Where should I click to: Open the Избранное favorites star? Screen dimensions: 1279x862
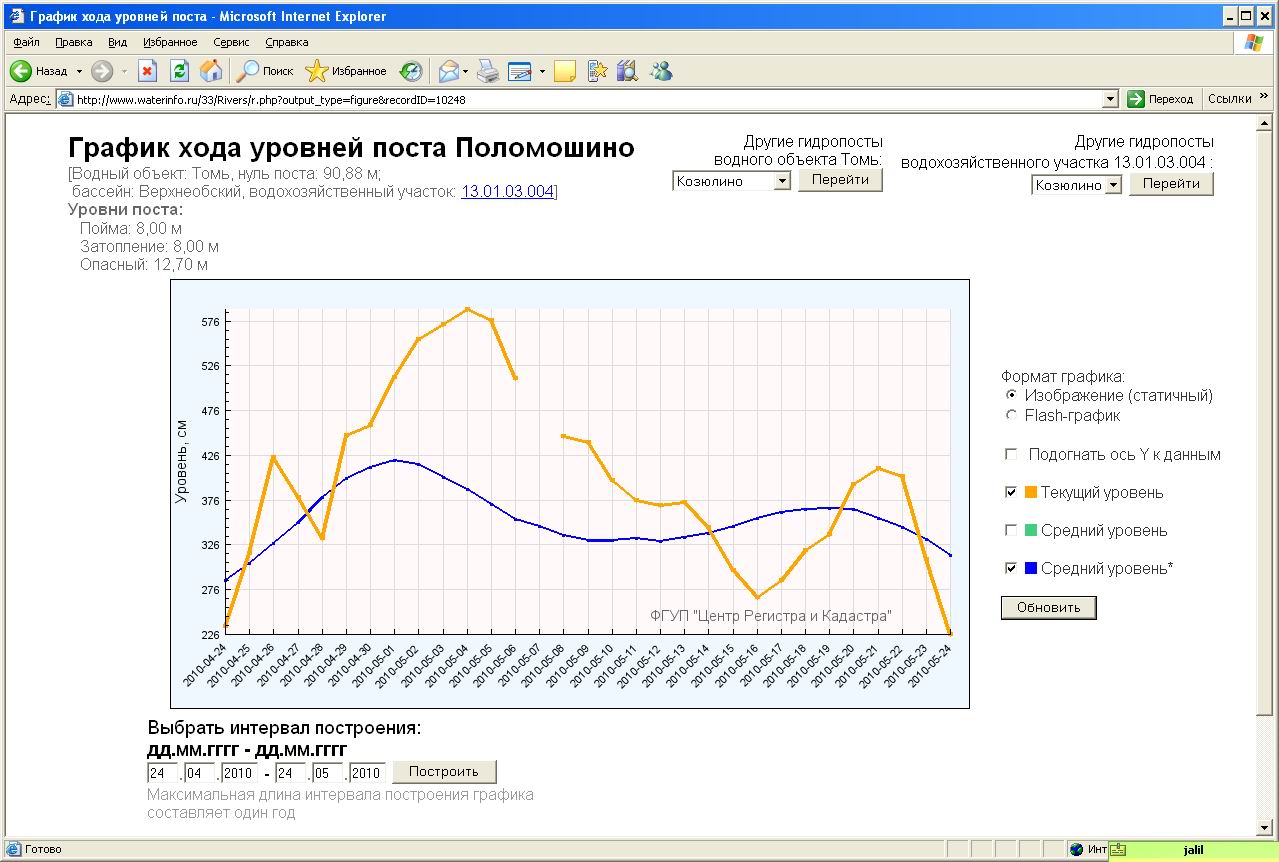(346, 71)
